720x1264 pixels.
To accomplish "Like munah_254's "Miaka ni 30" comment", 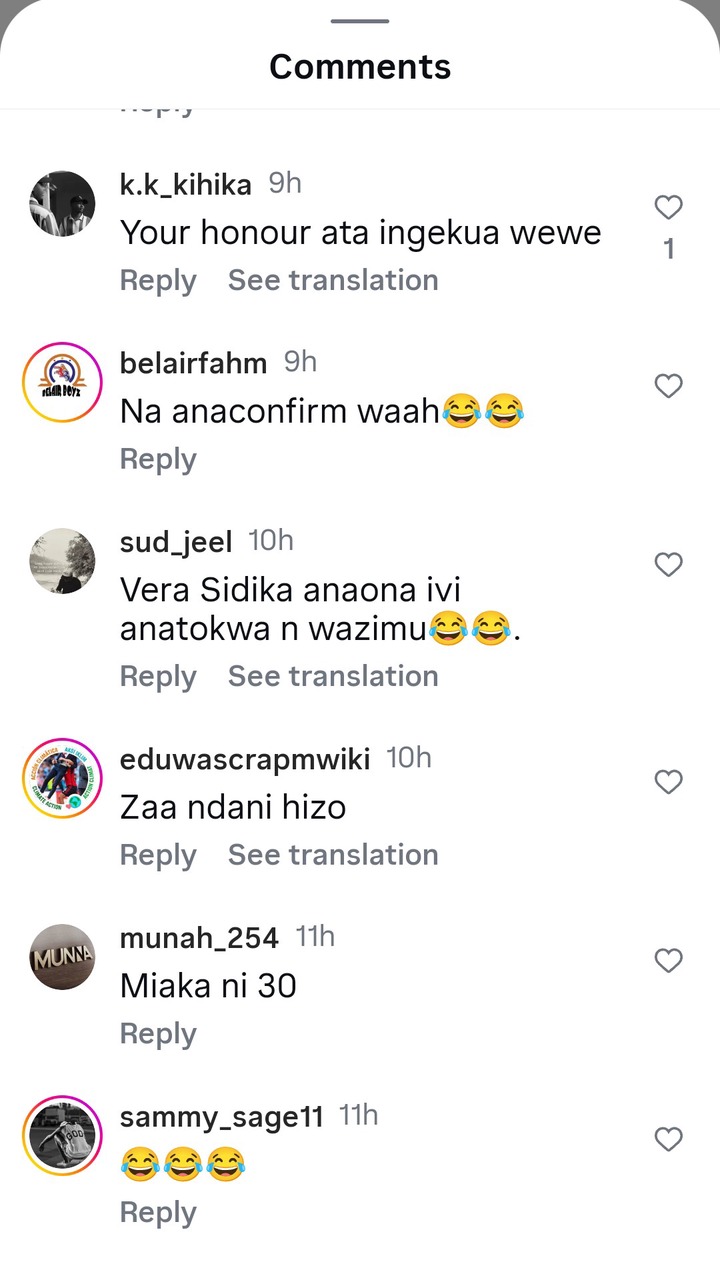I will (668, 961).
